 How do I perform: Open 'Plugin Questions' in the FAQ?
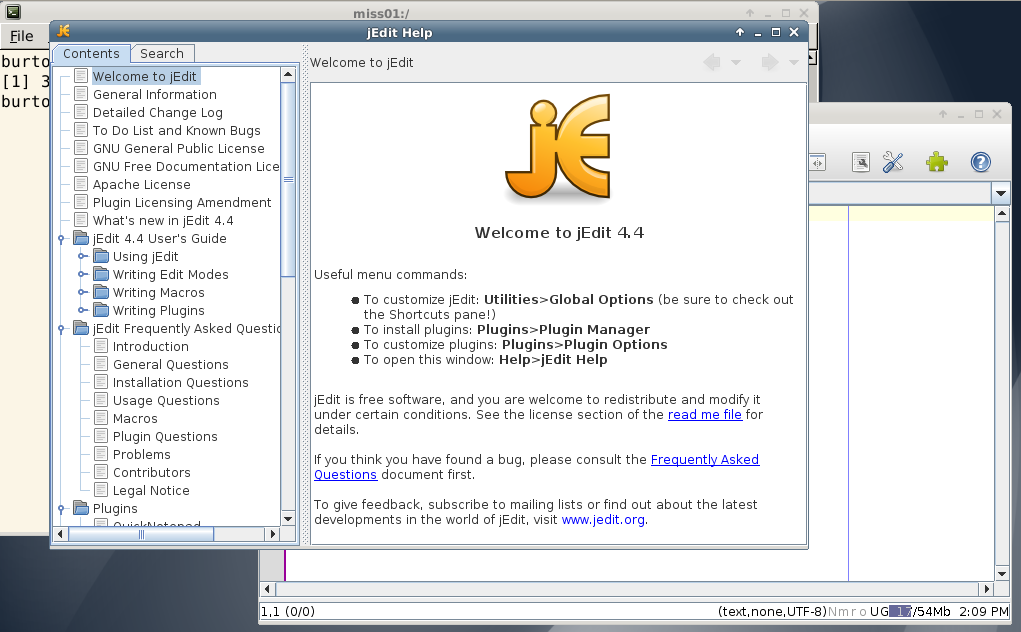point(165,437)
